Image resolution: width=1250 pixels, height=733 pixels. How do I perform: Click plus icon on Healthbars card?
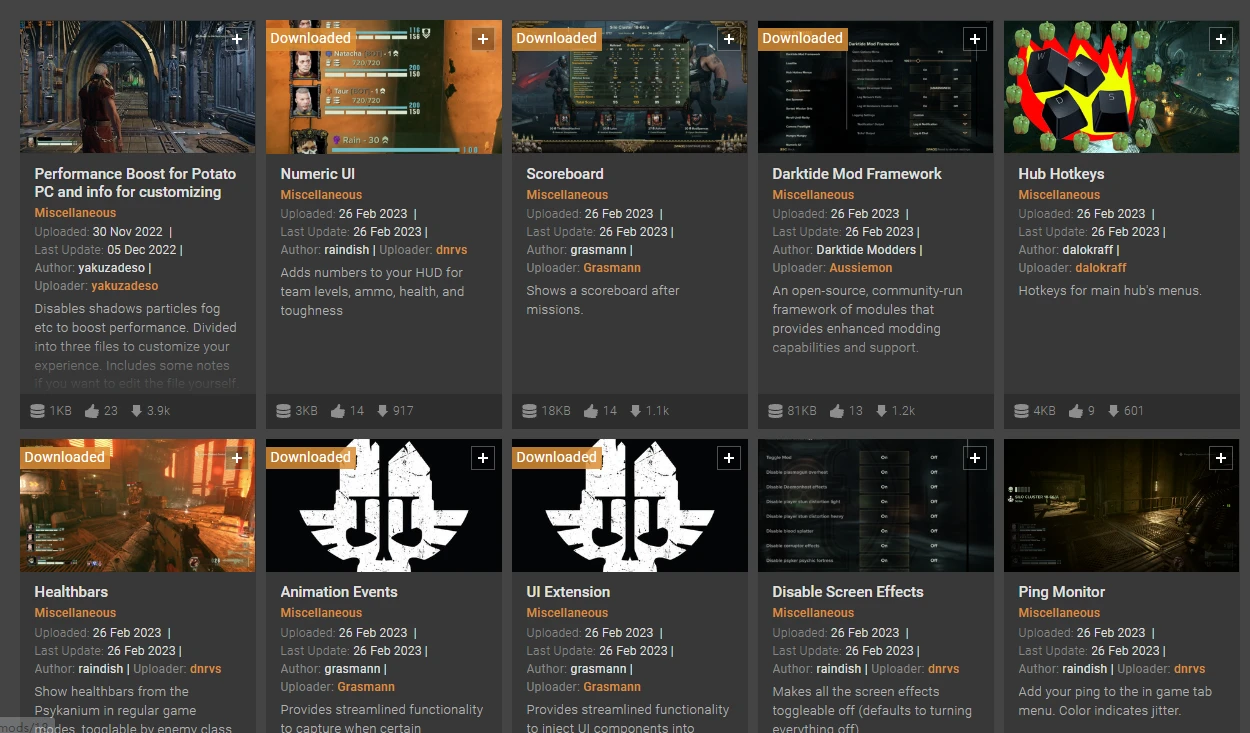pyautogui.click(x=237, y=458)
